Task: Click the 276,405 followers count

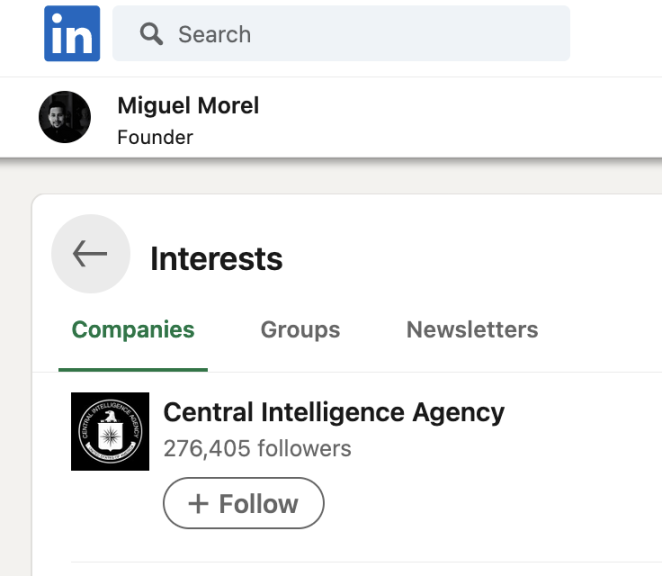Action: (x=257, y=448)
